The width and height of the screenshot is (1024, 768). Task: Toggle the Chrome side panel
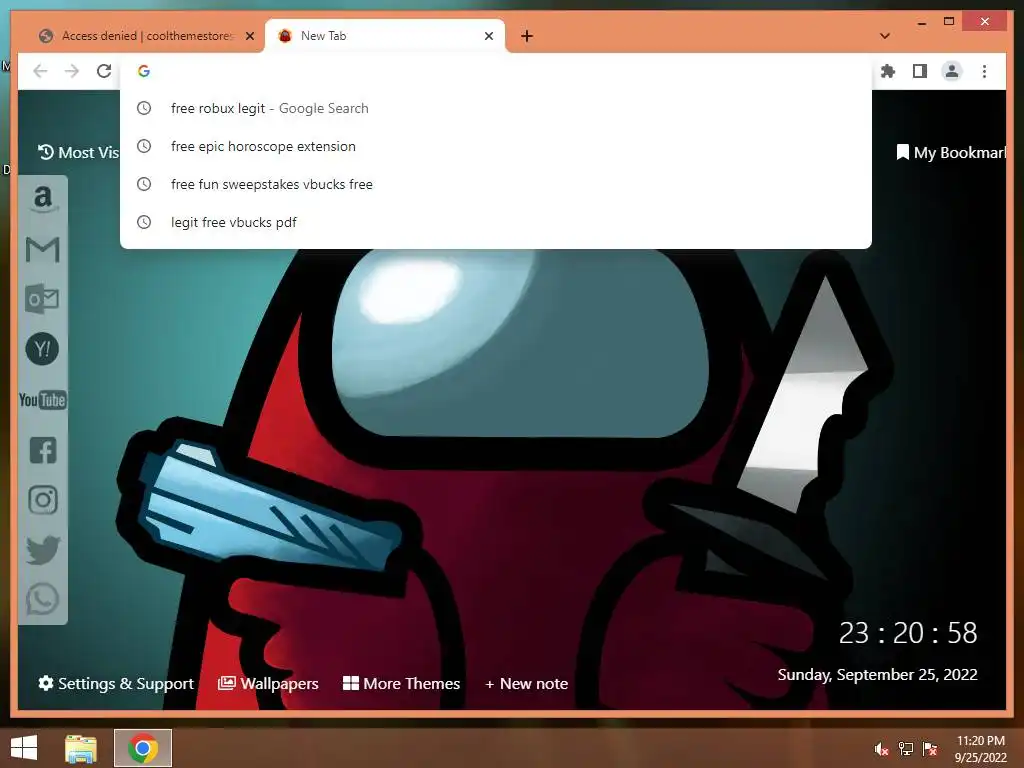(920, 71)
